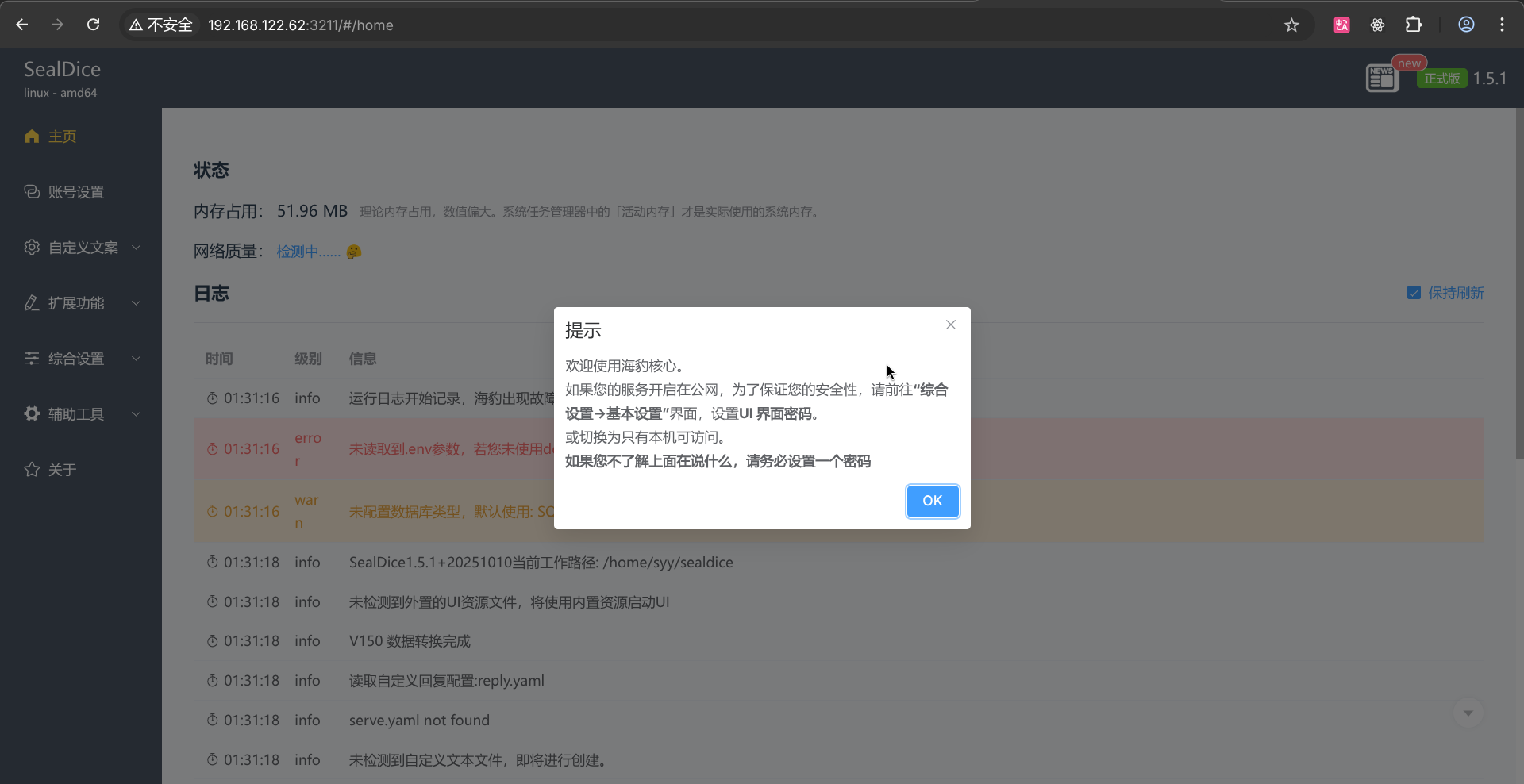
Task: Click the 关于 star icon
Action: click(x=32, y=470)
